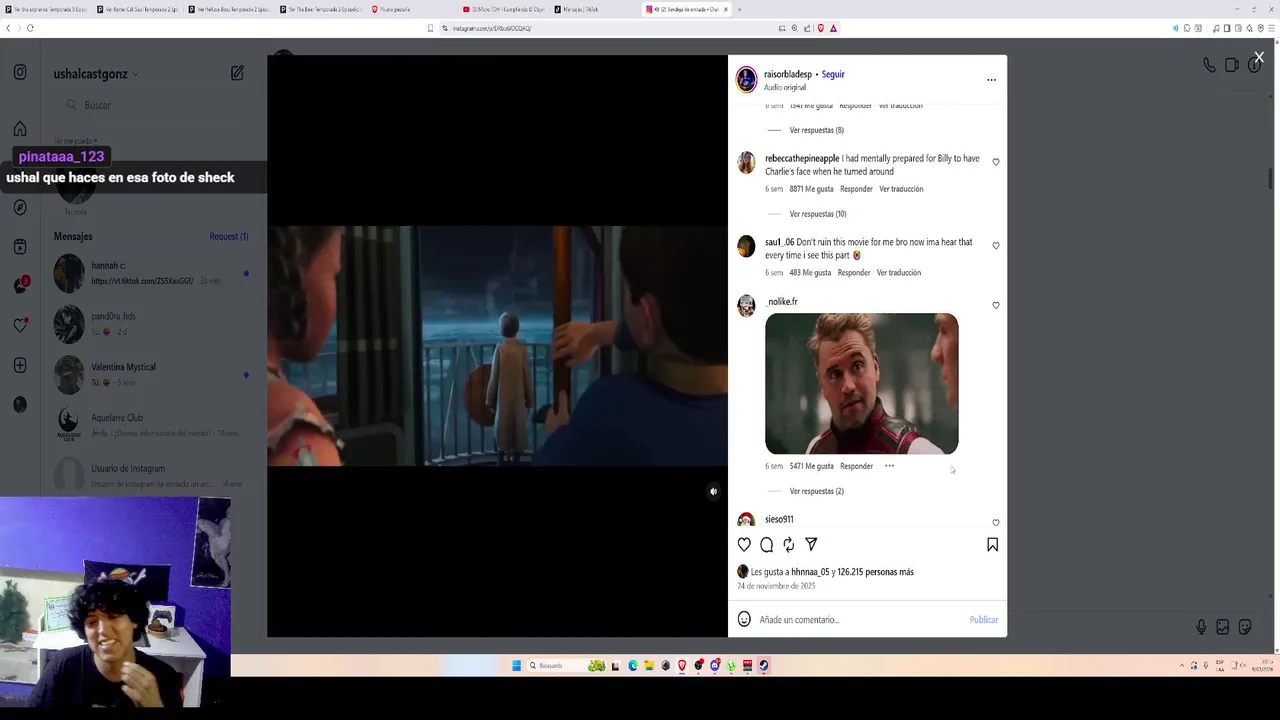Share post with paper plane icon

point(811,545)
